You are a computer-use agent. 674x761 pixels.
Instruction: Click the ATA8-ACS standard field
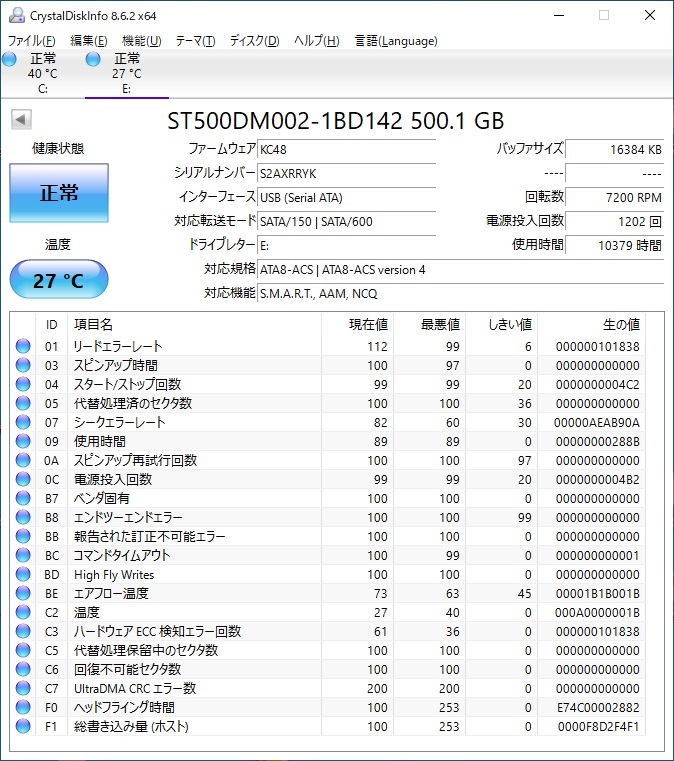[460, 269]
